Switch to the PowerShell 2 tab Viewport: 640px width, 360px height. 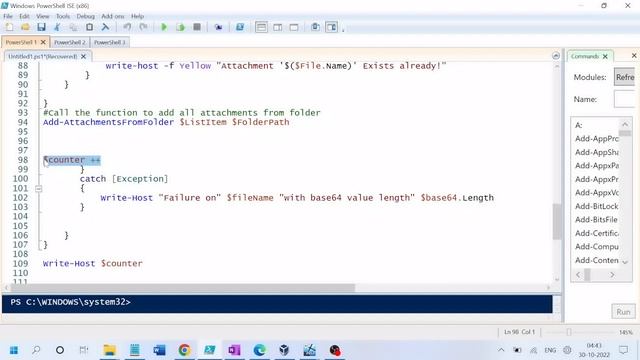70,42
